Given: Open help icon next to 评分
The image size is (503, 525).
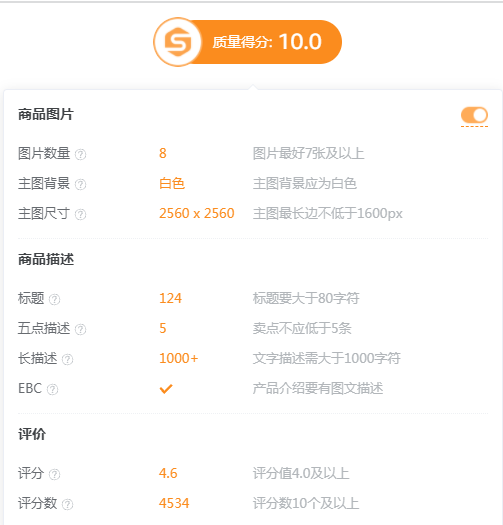Looking at the screenshot, I should point(54,474).
